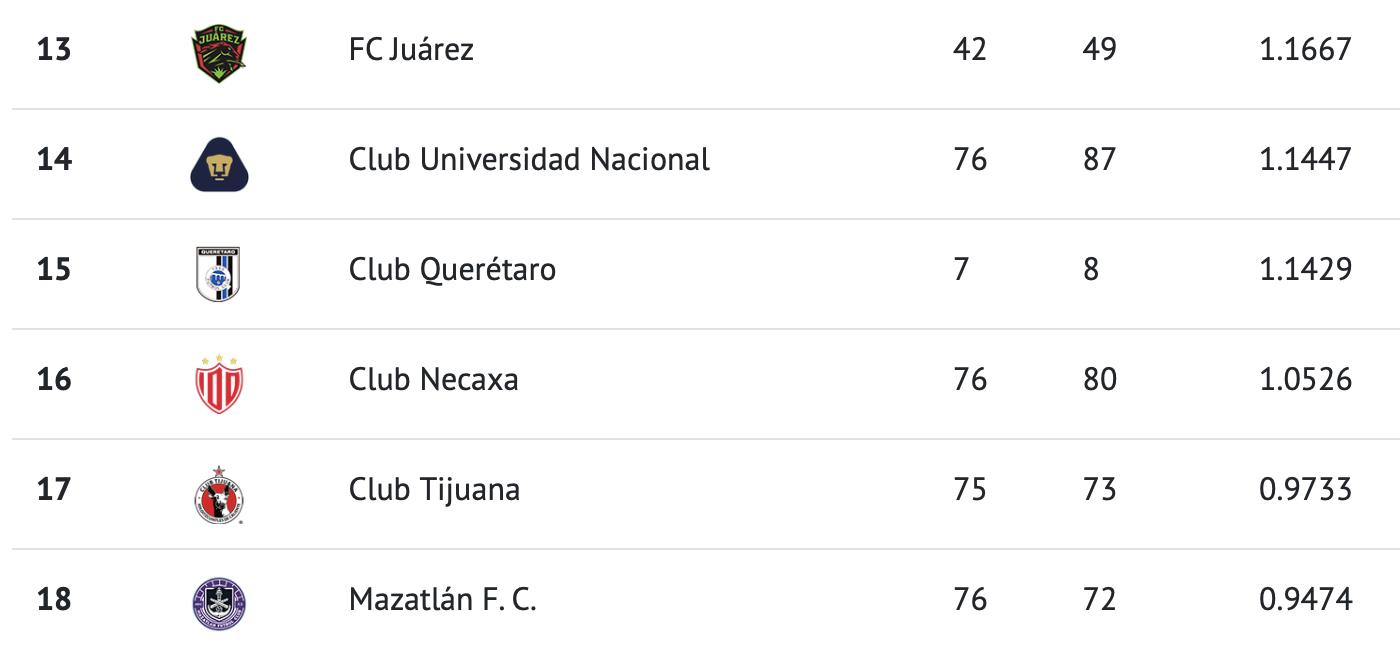Click the 1.1447 quotient for Universidad Nacional
Screen dimensions: 1400x660
[1305, 159]
